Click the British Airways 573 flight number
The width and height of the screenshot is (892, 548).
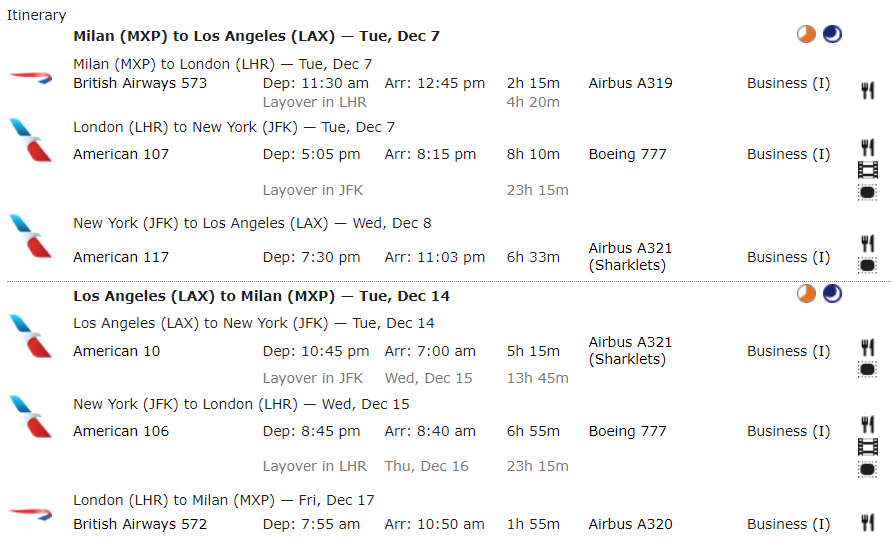pyautogui.click(x=140, y=83)
